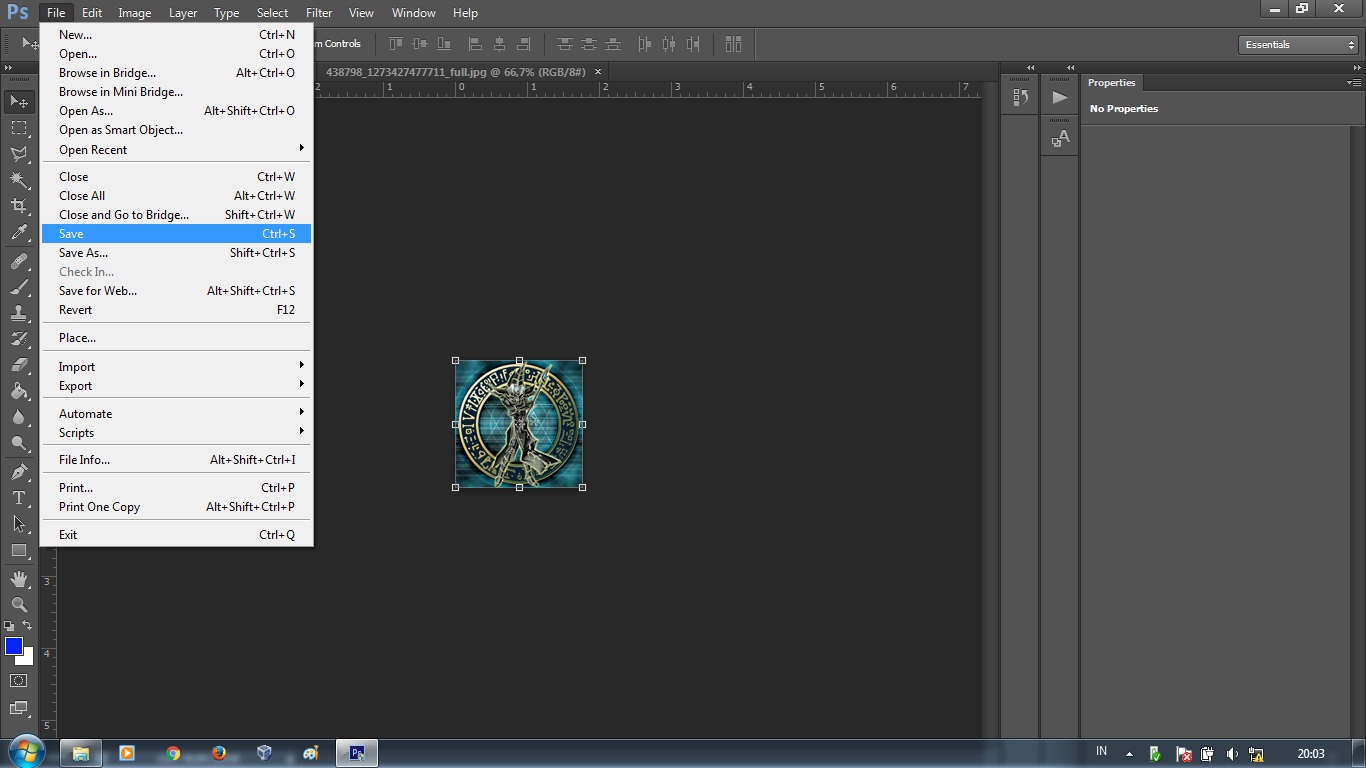
Task: Open the Windows Start menu
Action: [25, 752]
